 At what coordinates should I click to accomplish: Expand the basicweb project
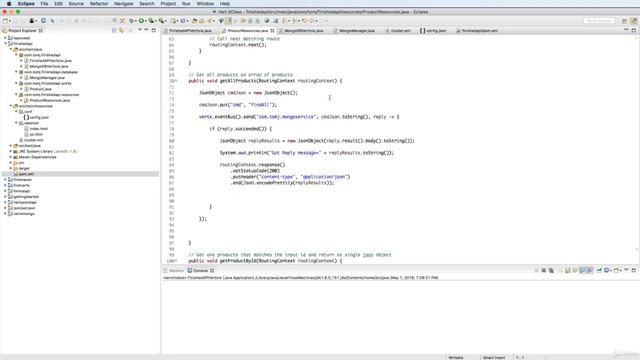coord(5,38)
